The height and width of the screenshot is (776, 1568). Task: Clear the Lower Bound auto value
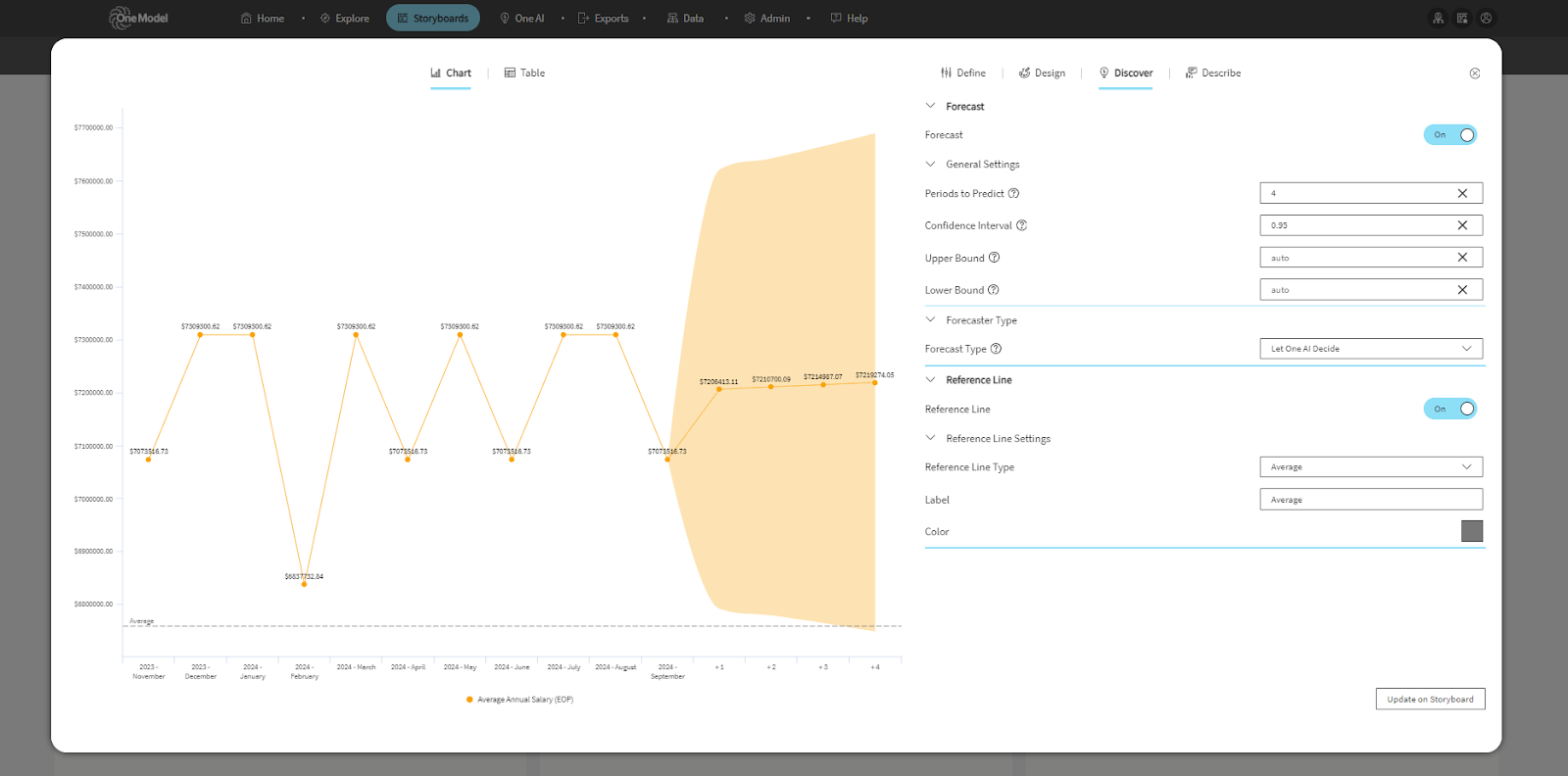point(1462,290)
